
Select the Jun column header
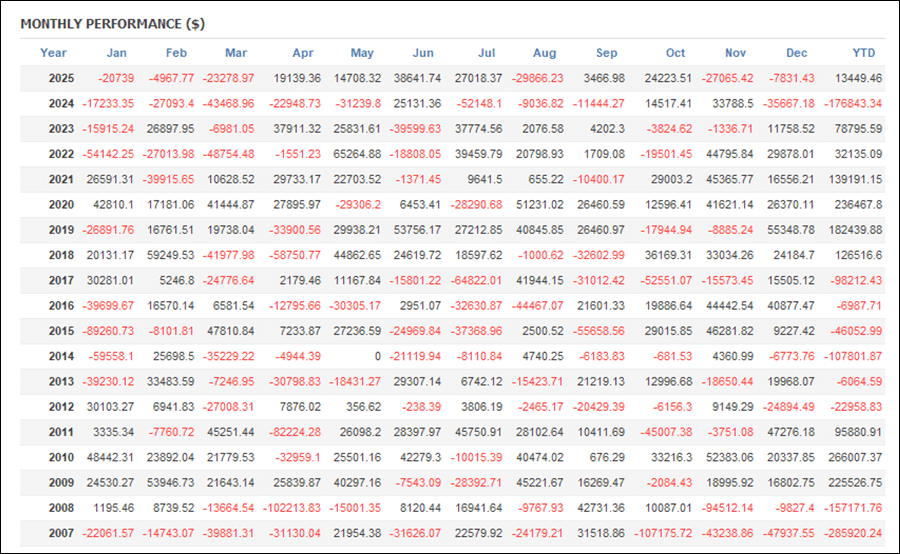coord(423,53)
